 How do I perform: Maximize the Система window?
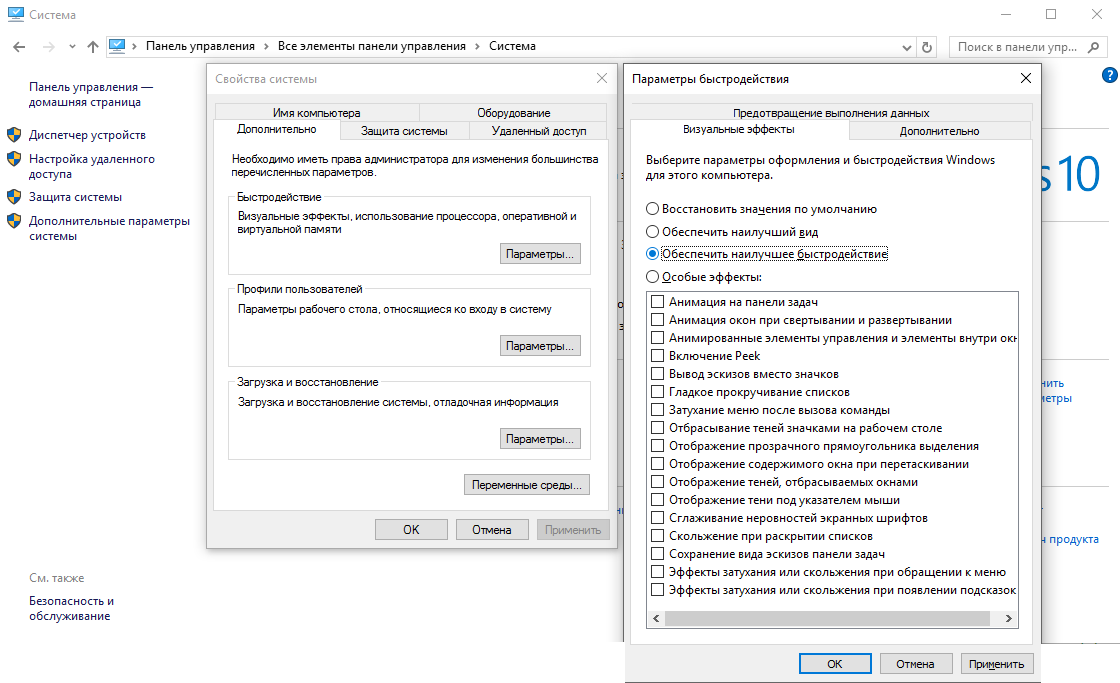(1051, 14)
